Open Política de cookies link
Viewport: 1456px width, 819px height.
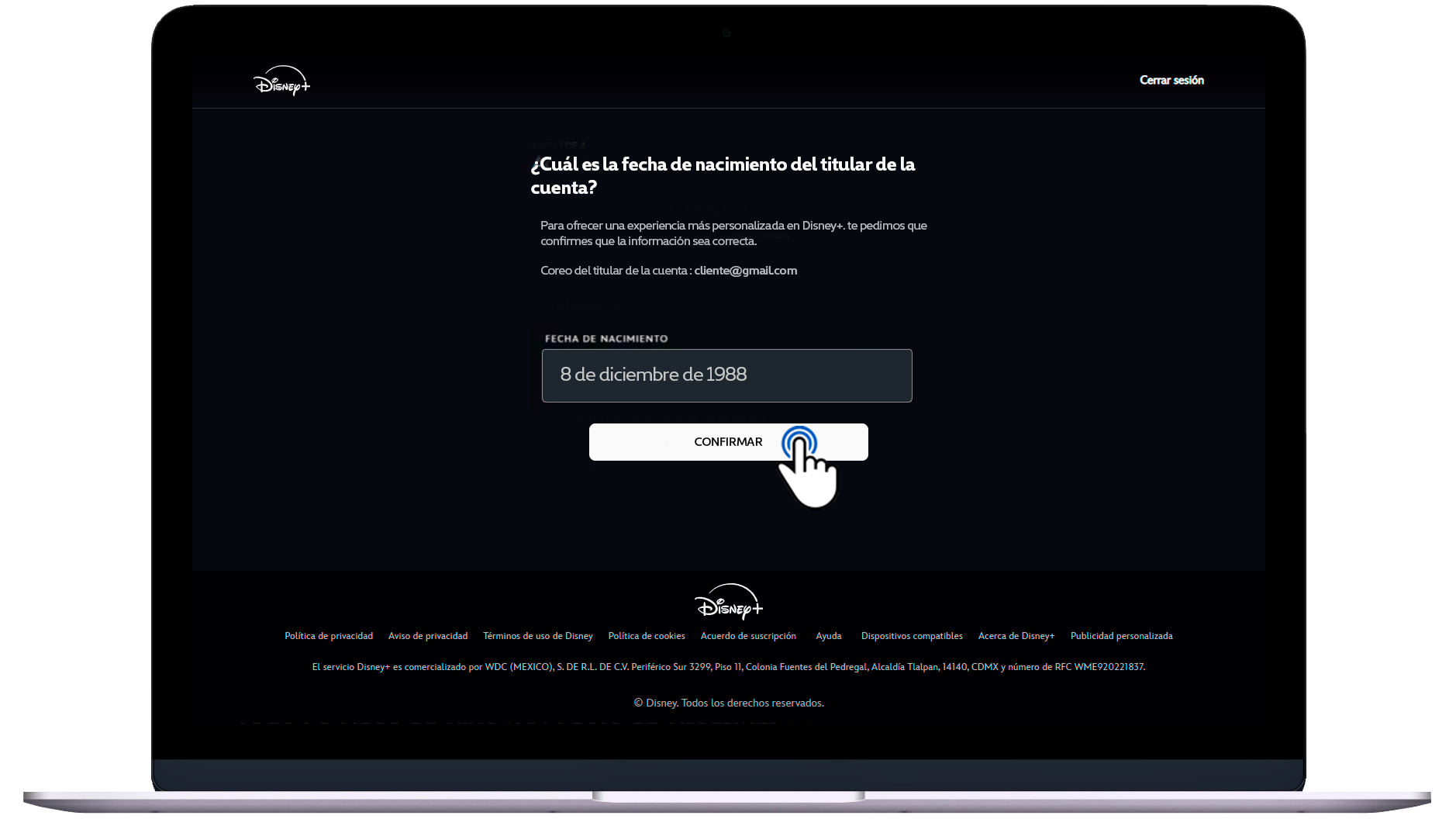[x=647, y=636]
